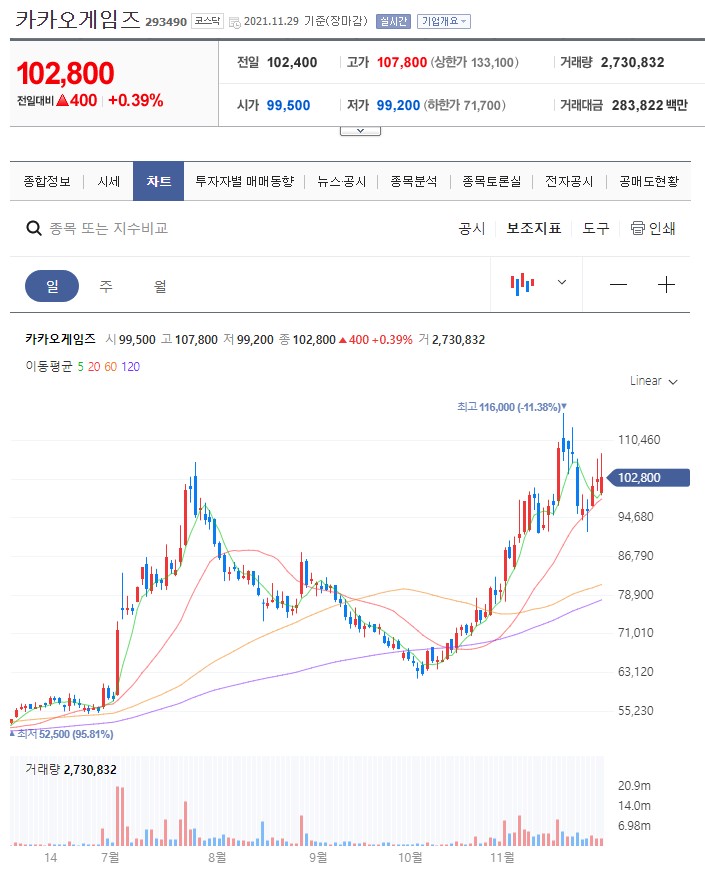The height and width of the screenshot is (884, 705).
Task: Click the 공시 chart option
Action: pyautogui.click(x=472, y=228)
